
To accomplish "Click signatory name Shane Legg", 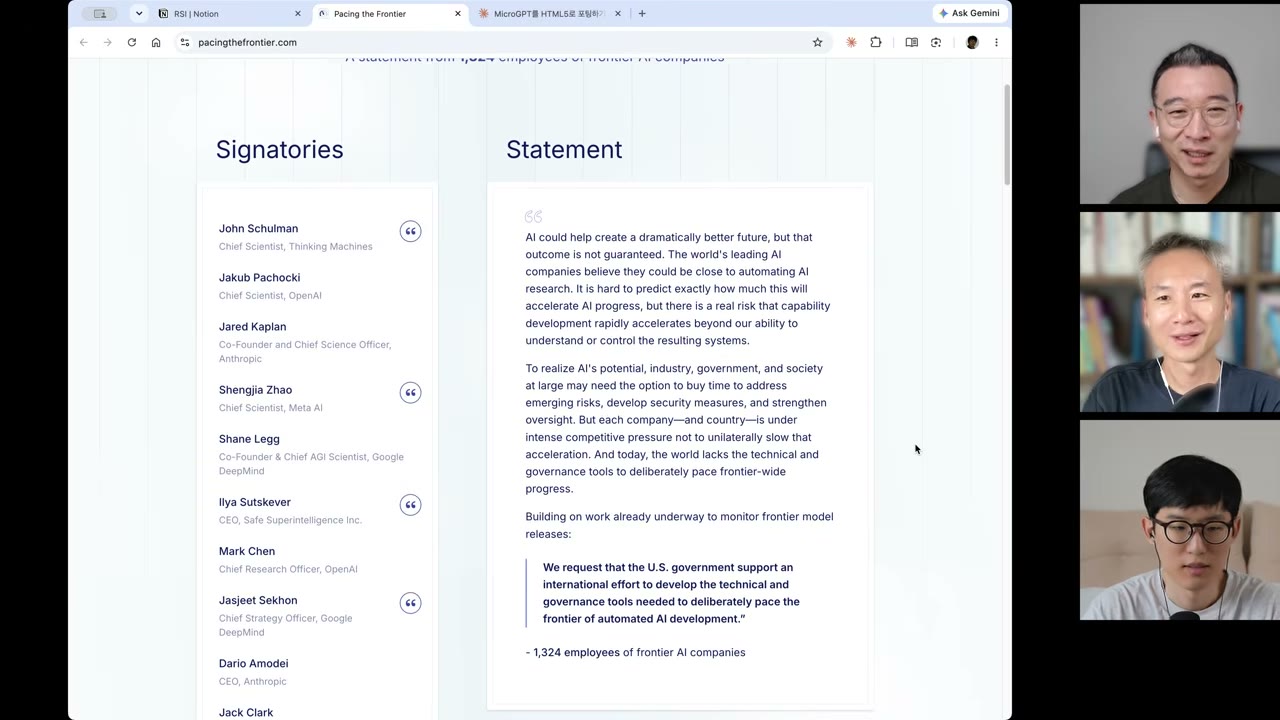I will (249, 438).
